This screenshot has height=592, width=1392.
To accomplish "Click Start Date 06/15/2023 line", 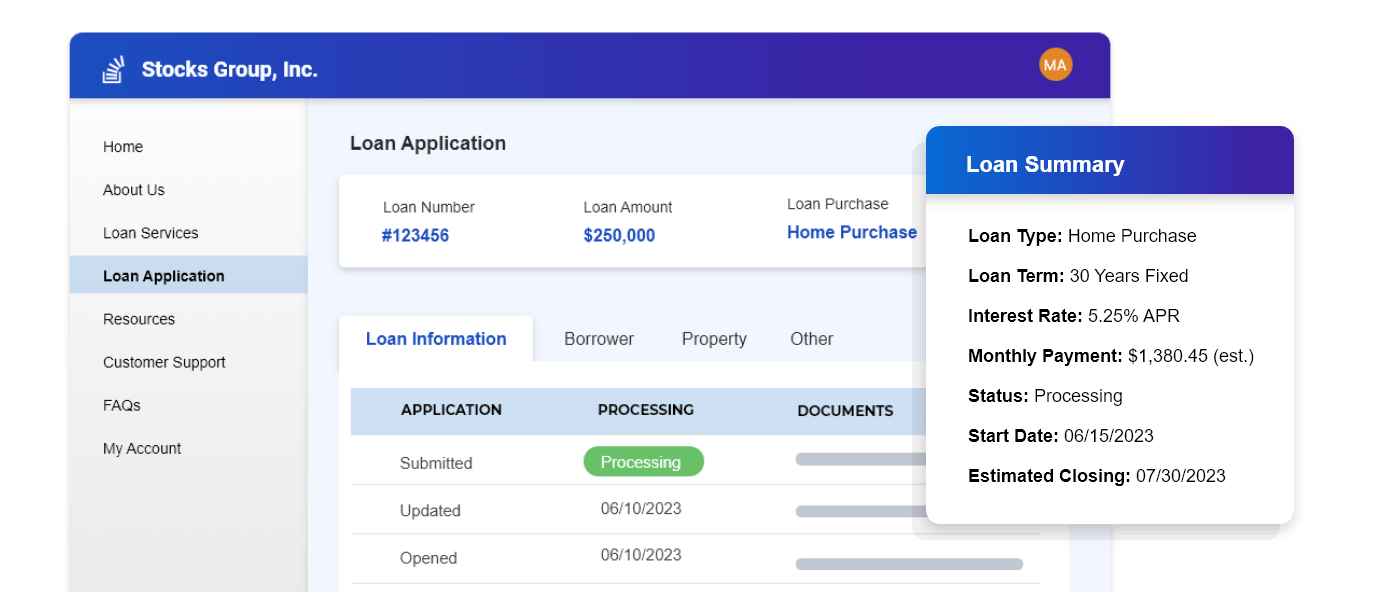I will pos(1061,436).
